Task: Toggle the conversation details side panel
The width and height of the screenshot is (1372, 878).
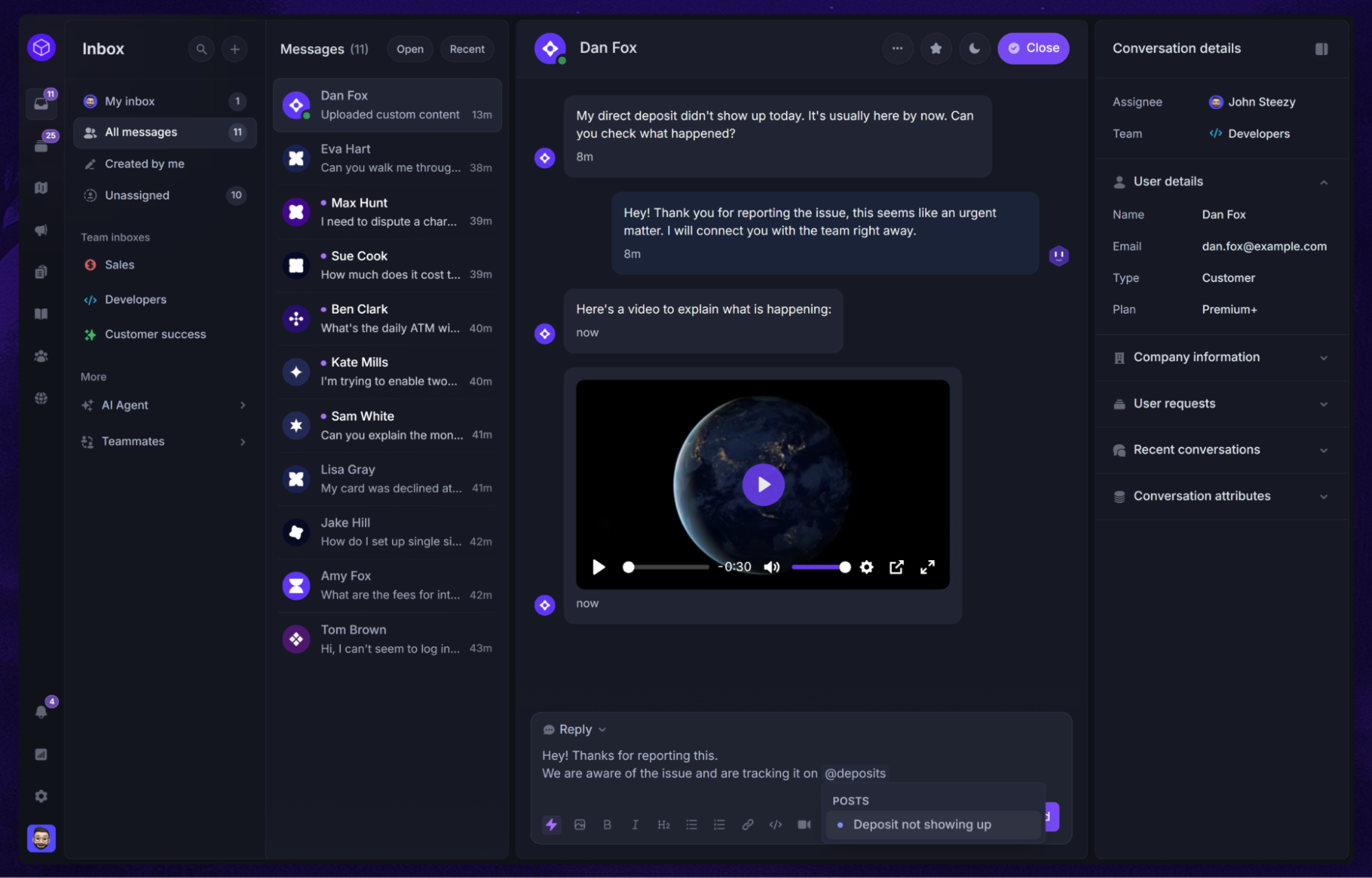Action: (x=1321, y=49)
